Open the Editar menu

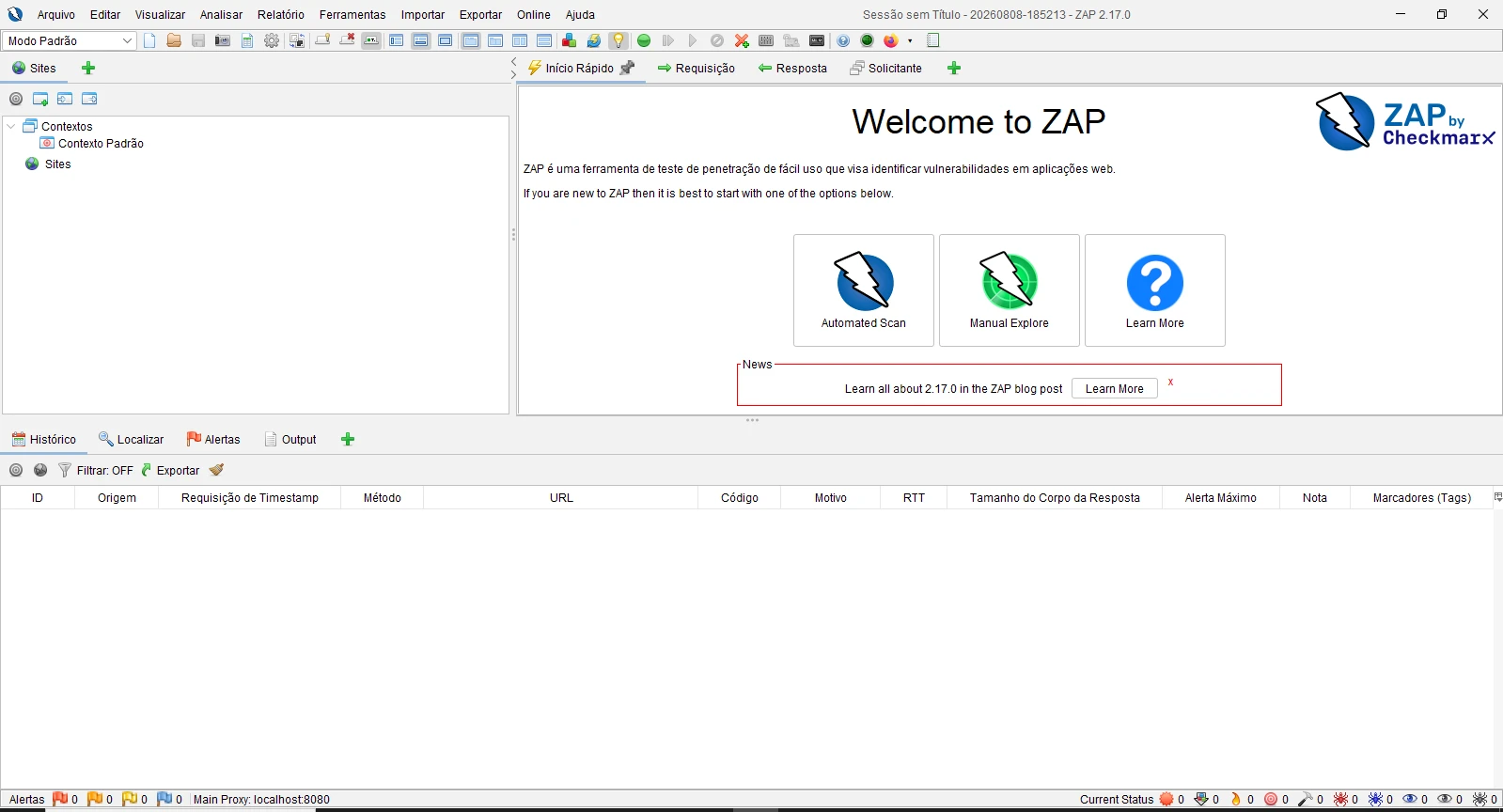pyautogui.click(x=105, y=15)
